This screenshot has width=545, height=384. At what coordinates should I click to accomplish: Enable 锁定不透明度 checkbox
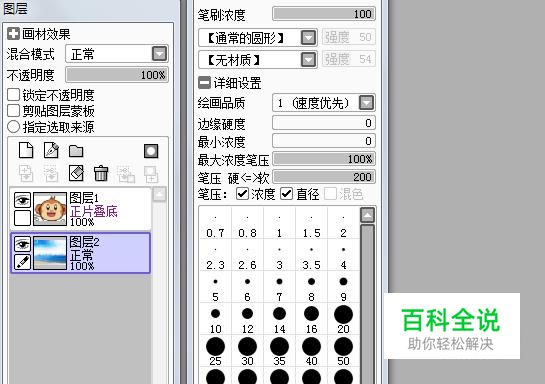tap(13, 95)
